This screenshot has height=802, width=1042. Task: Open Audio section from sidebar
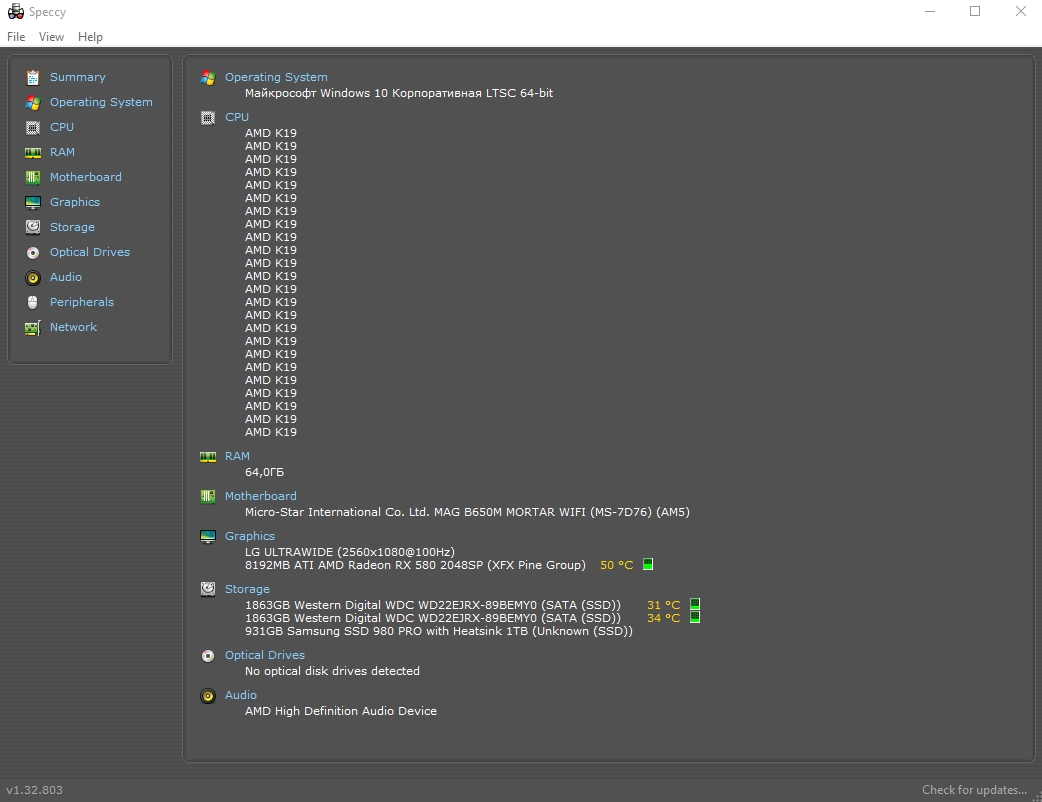66,277
